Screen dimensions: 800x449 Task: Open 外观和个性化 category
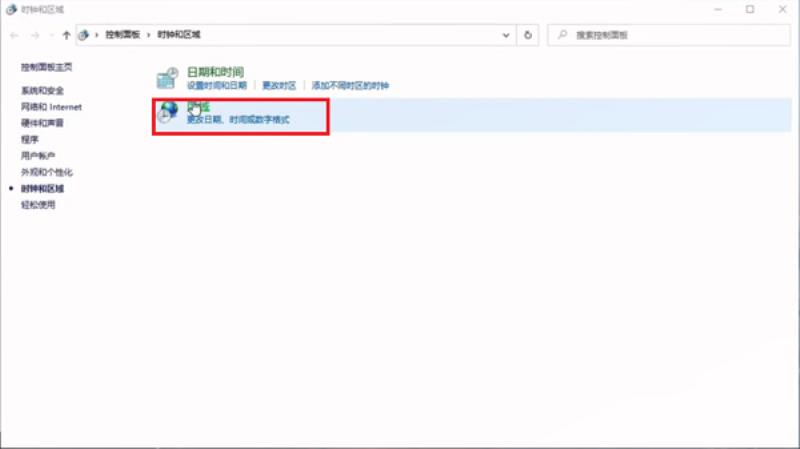46,172
